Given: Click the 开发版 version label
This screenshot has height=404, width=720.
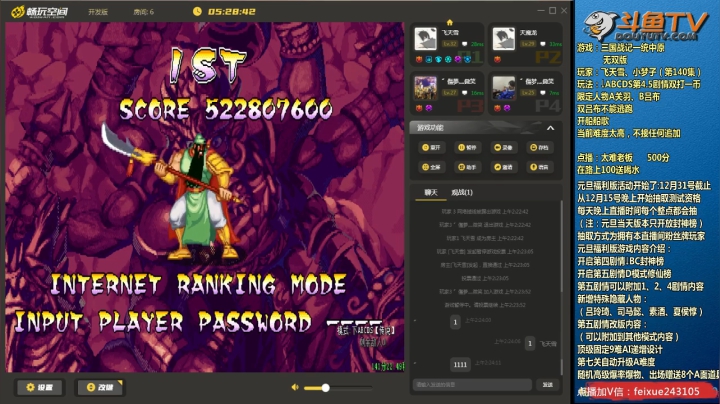Looking at the screenshot, I should (x=98, y=12).
